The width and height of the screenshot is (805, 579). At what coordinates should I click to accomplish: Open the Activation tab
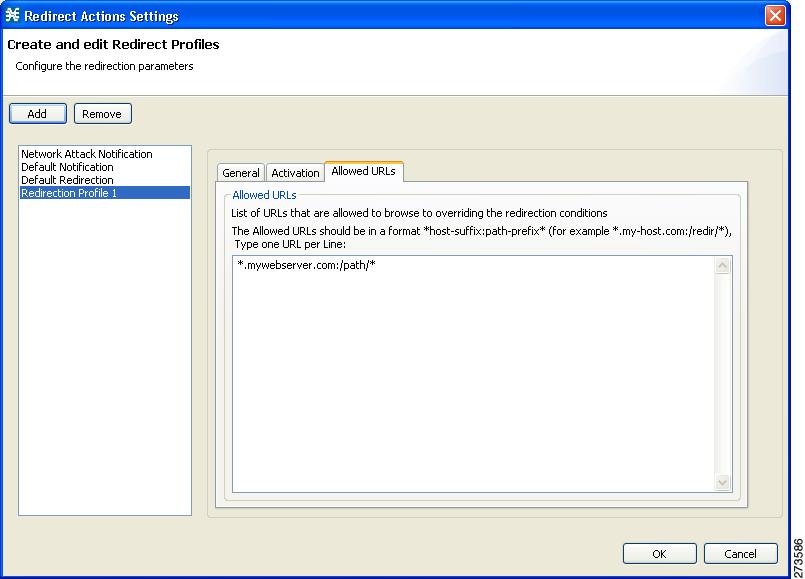295,173
